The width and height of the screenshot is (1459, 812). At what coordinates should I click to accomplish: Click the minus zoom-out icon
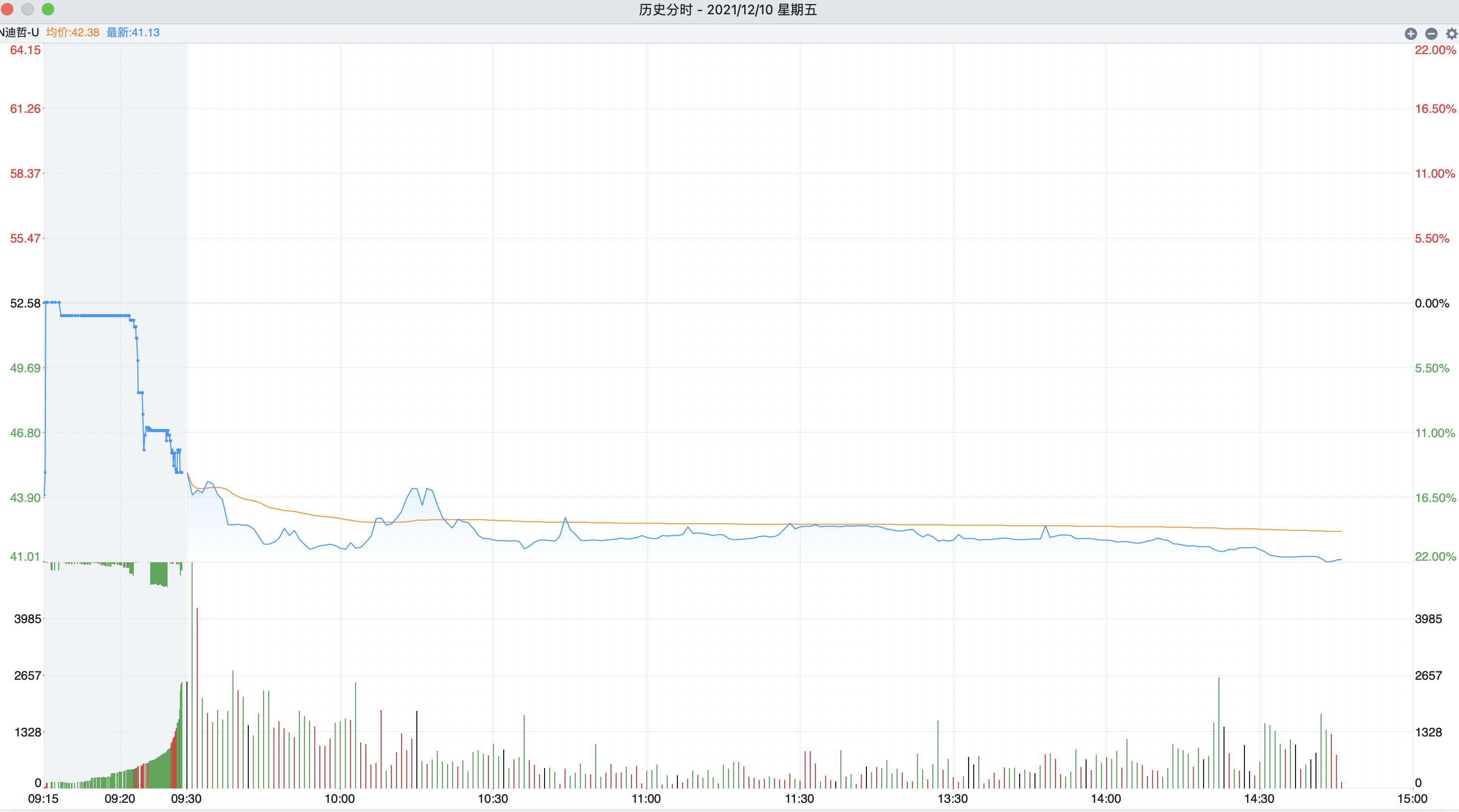pyautogui.click(x=1431, y=33)
